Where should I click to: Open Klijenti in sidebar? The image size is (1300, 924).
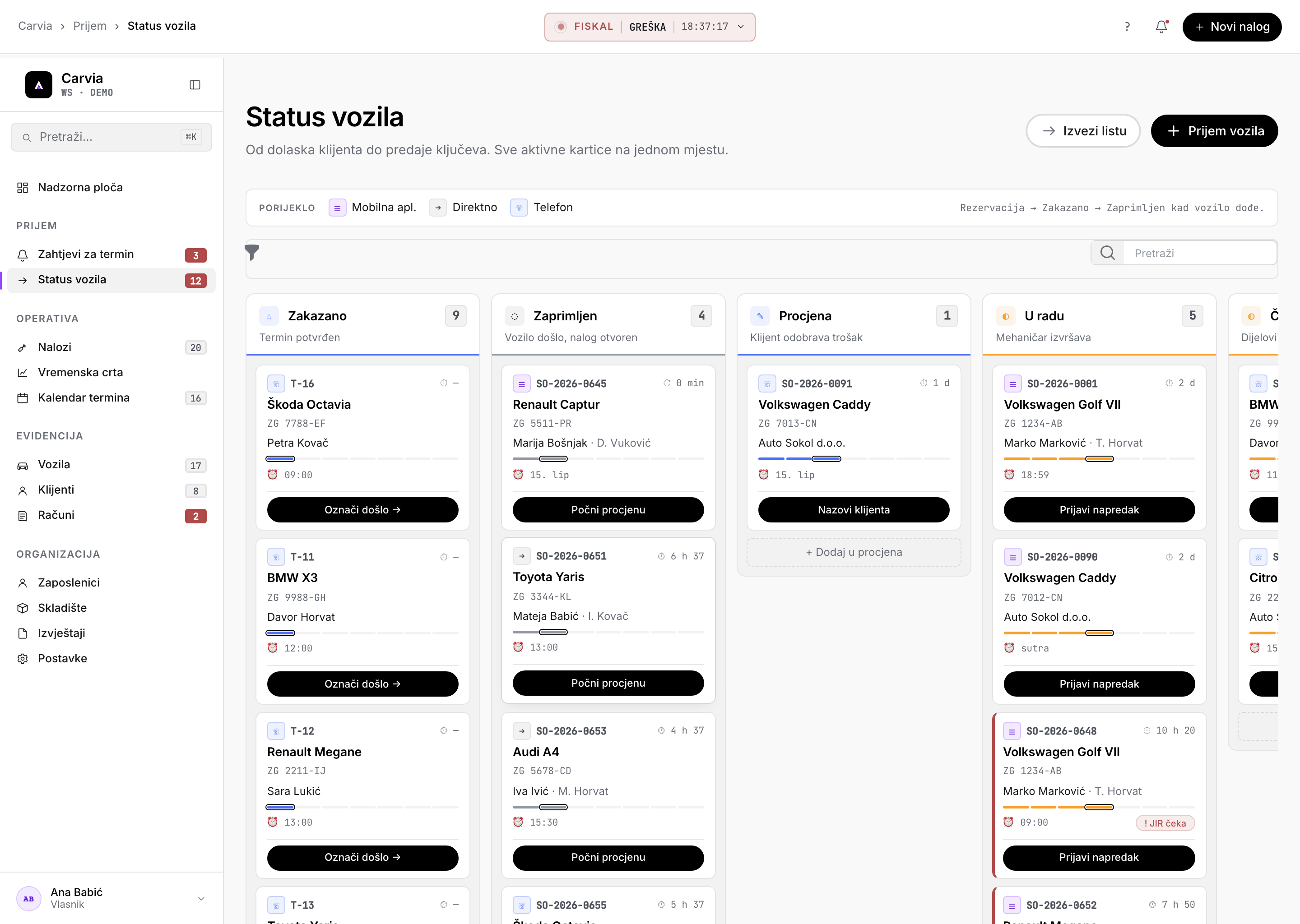(111, 490)
